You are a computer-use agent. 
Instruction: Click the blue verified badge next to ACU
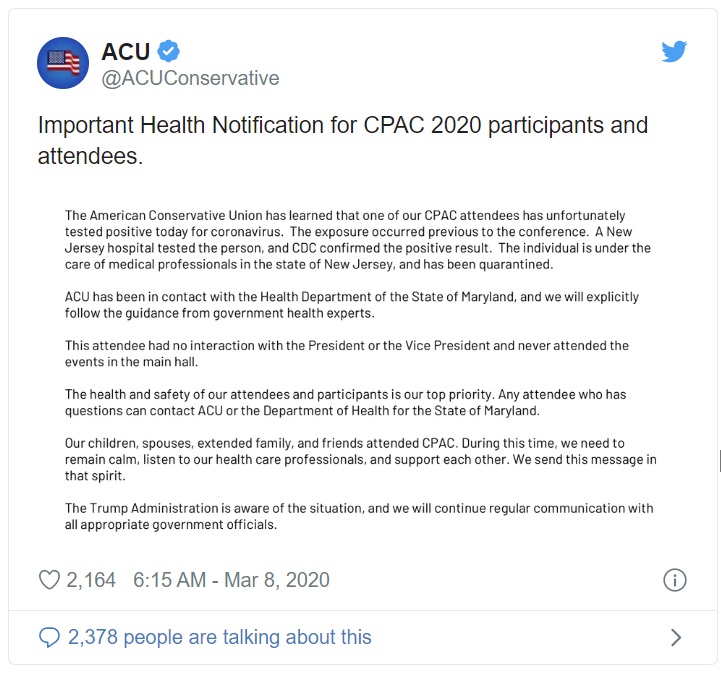click(169, 51)
